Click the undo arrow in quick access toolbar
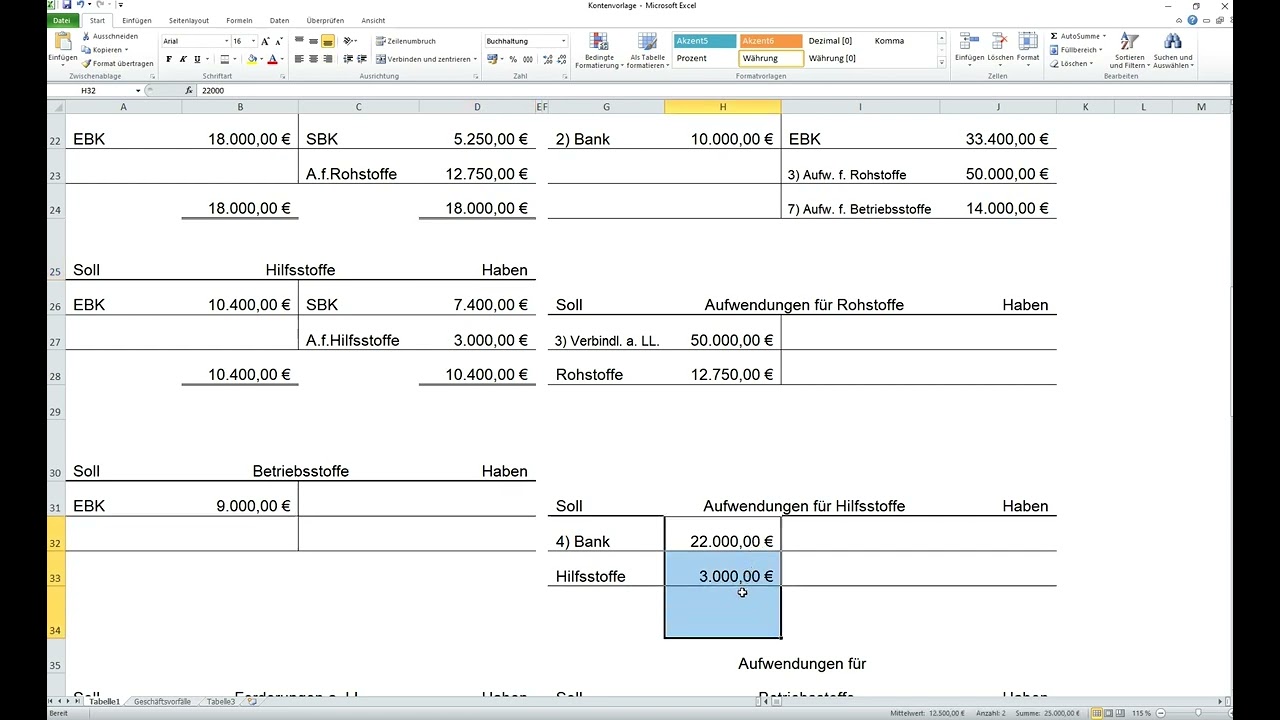 point(81,5)
